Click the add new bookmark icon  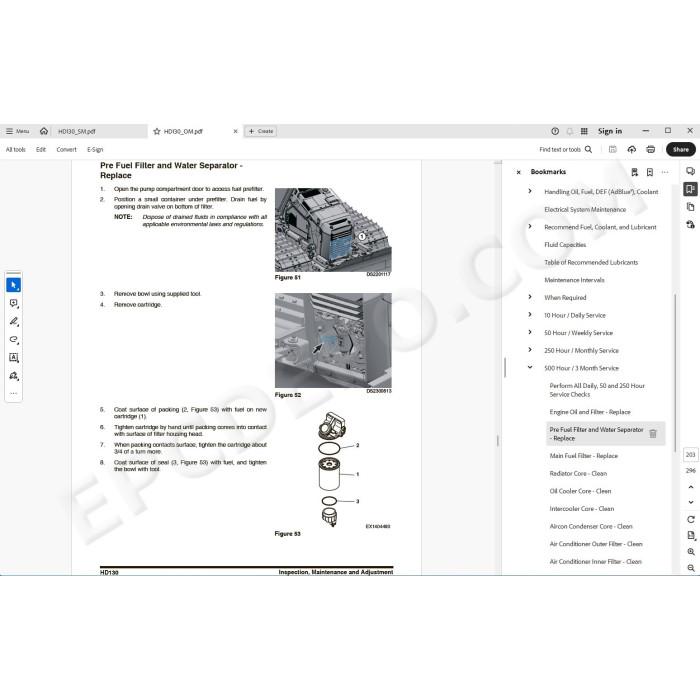click(x=650, y=172)
